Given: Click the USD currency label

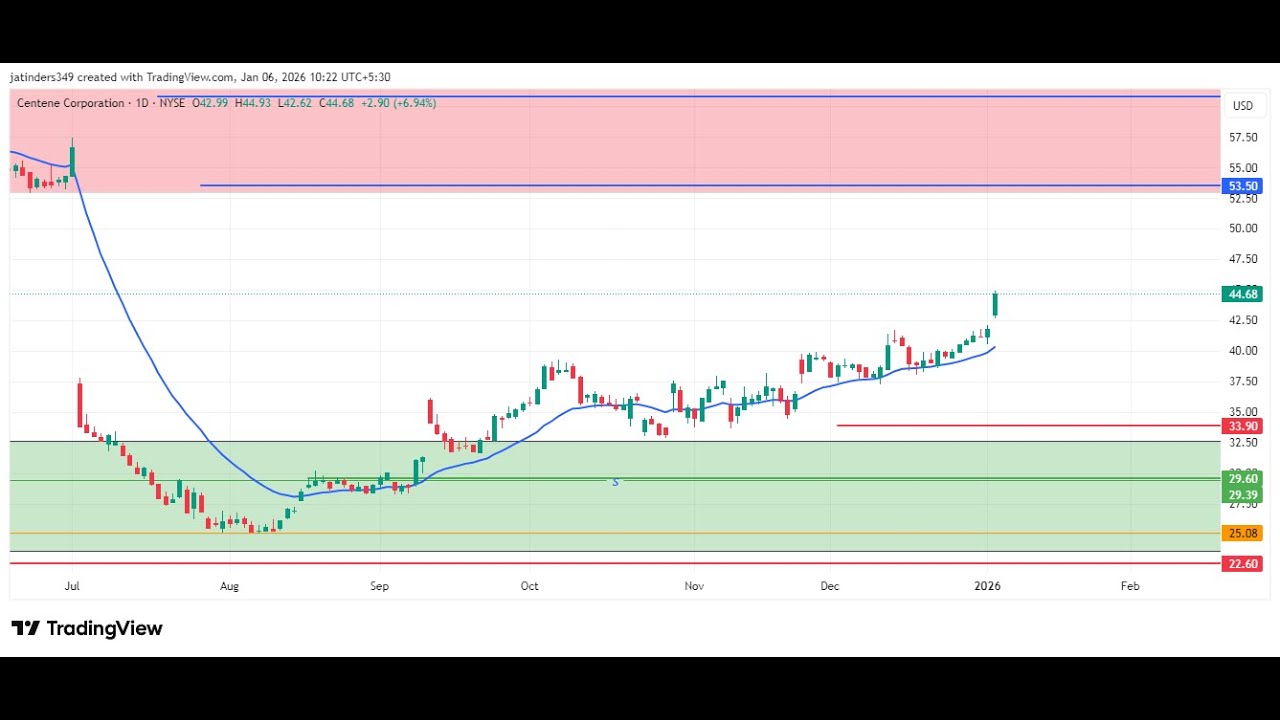Looking at the screenshot, I should [1243, 106].
